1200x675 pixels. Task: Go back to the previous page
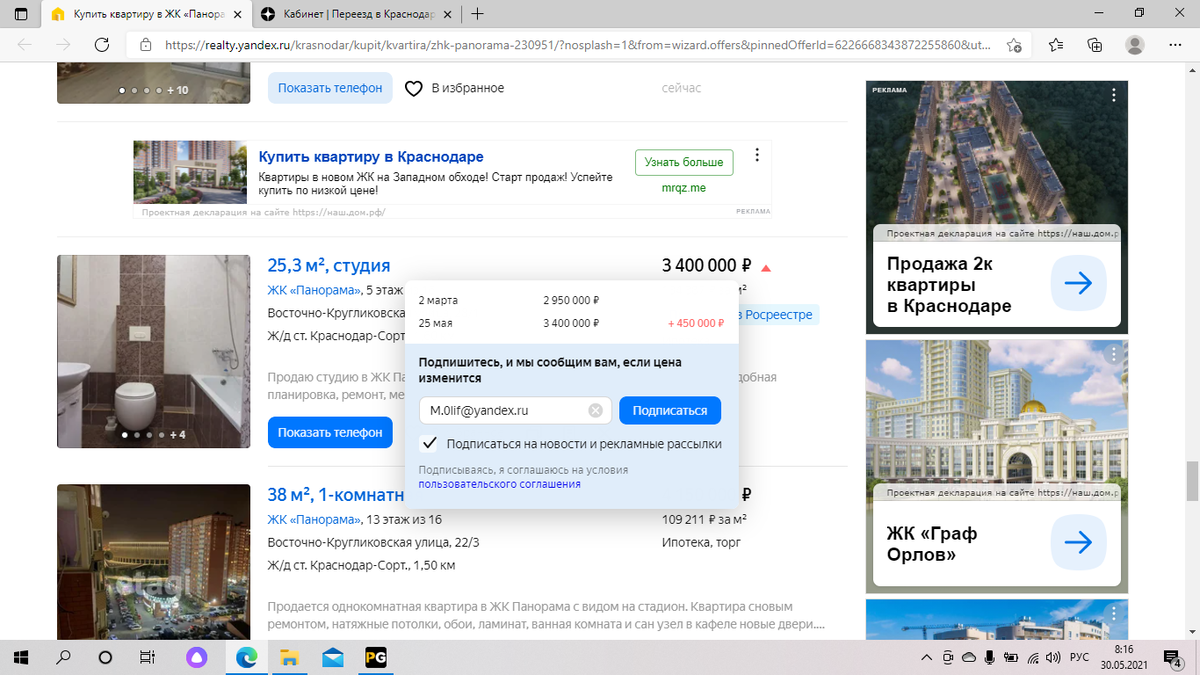[25, 45]
